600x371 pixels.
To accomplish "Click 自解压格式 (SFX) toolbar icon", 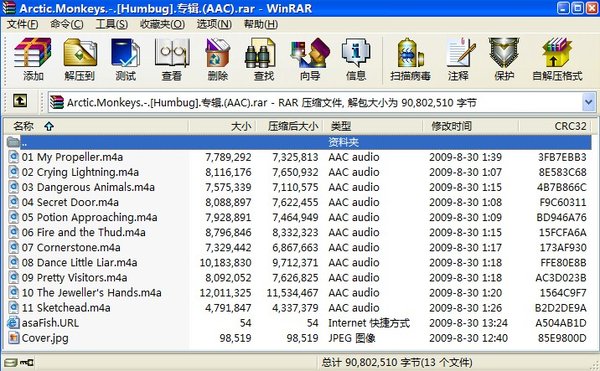I will click(557, 59).
